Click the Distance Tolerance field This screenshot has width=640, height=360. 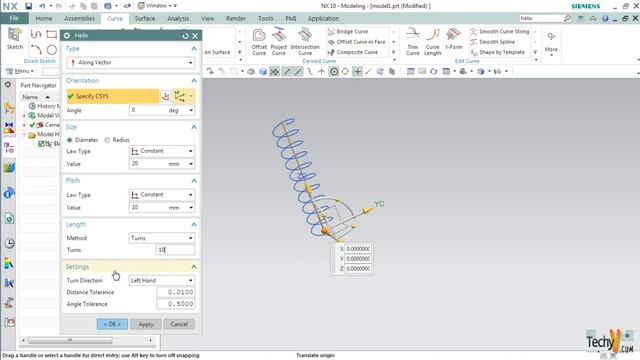click(x=176, y=292)
